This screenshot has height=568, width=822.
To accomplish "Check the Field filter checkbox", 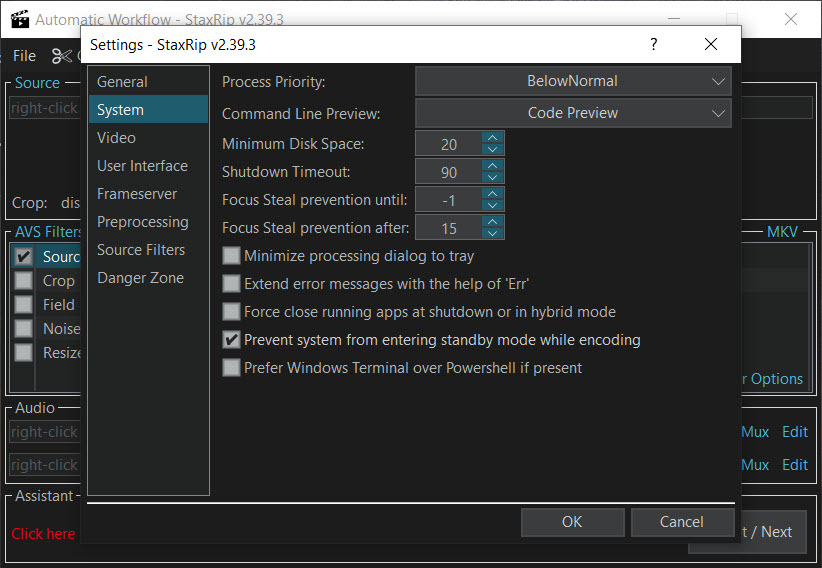I will [23, 305].
